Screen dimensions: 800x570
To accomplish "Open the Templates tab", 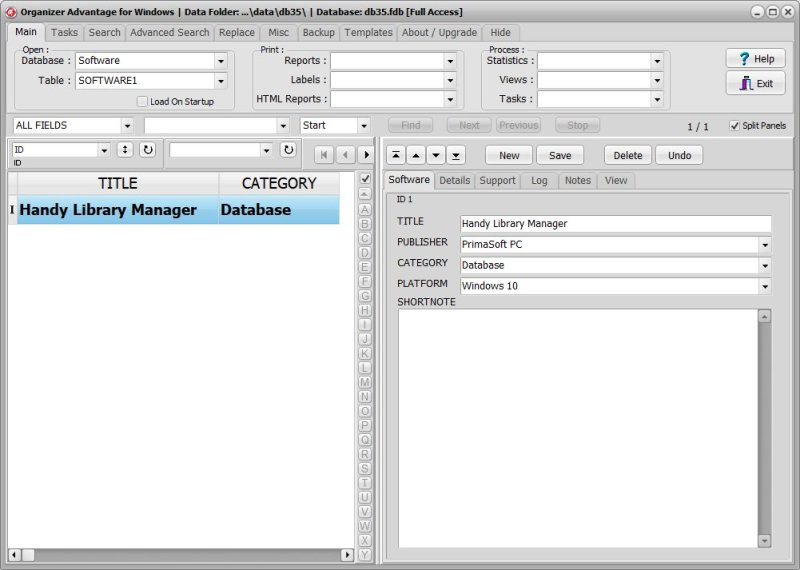I will point(368,33).
